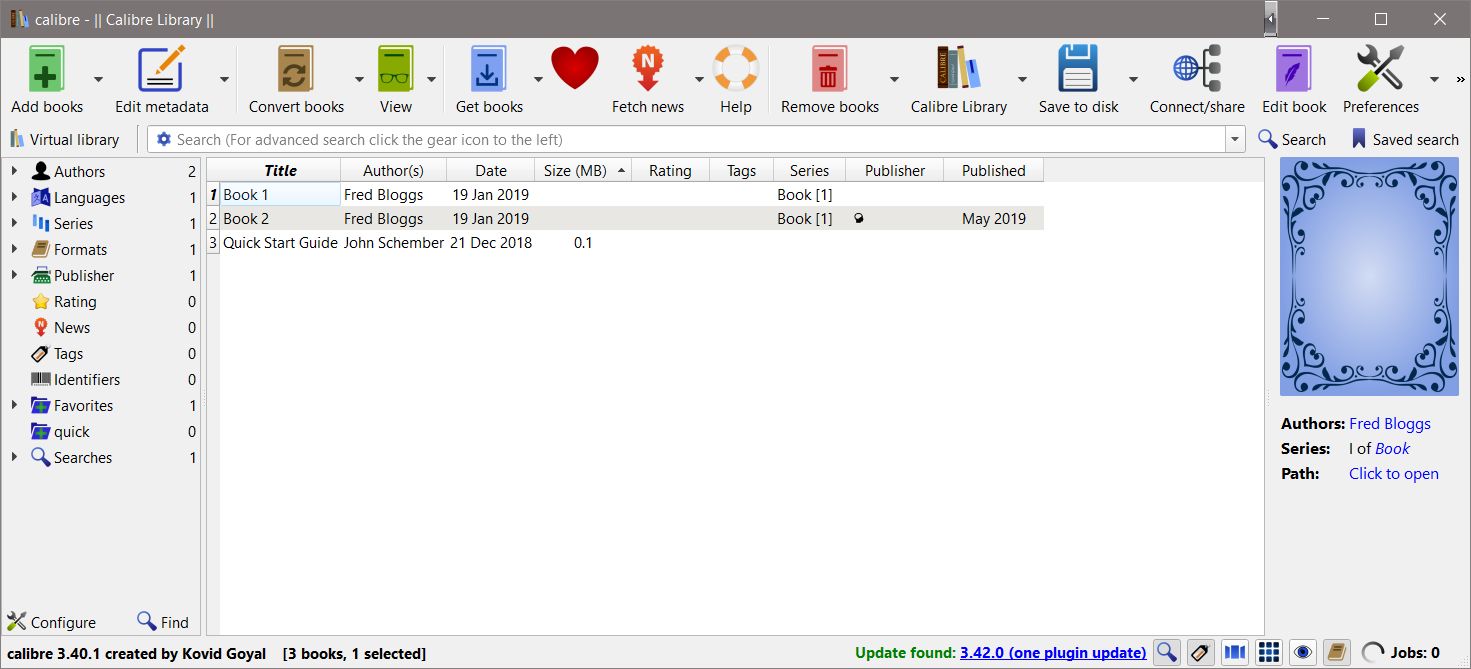This screenshot has width=1471, height=669.
Task: Click the Book series link in details
Action: [1392, 449]
